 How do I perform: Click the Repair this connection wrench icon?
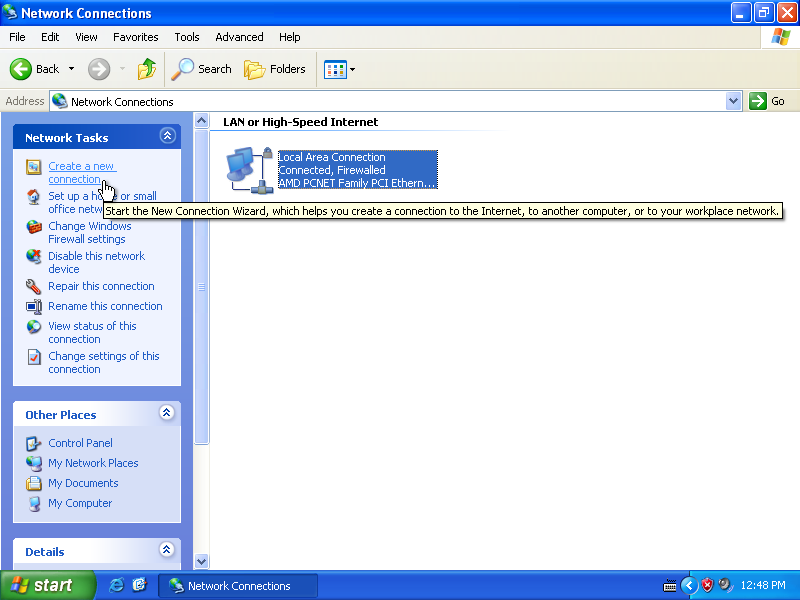point(34,286)
